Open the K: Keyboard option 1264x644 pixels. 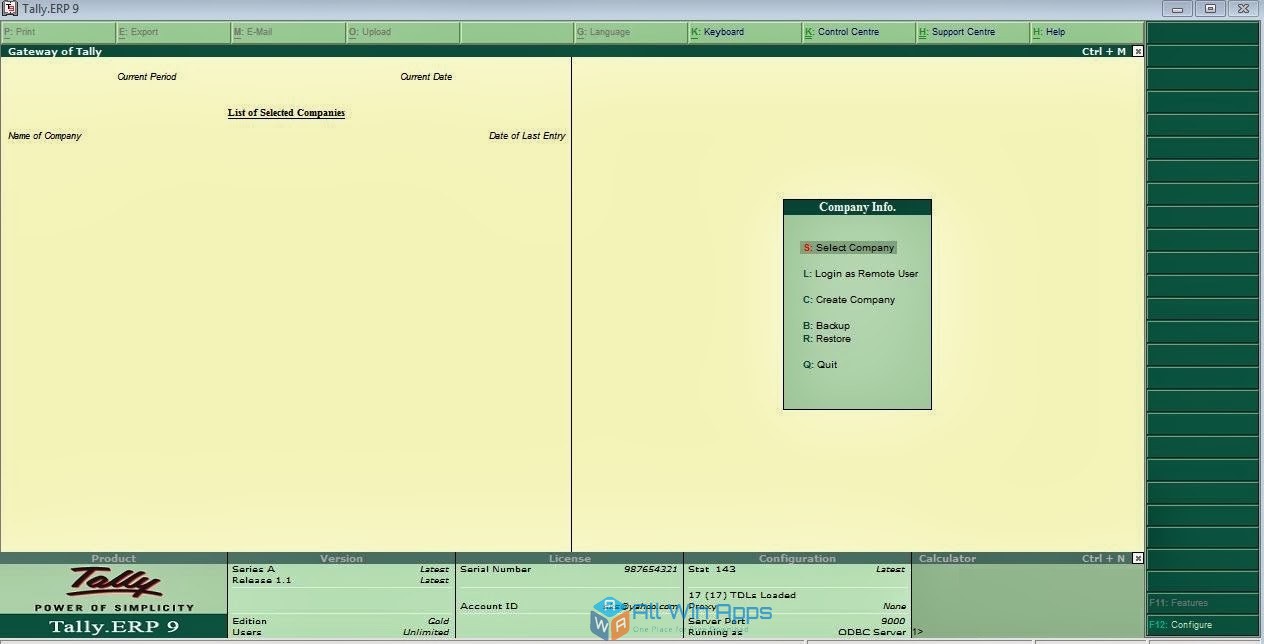[x=745, y=32]
